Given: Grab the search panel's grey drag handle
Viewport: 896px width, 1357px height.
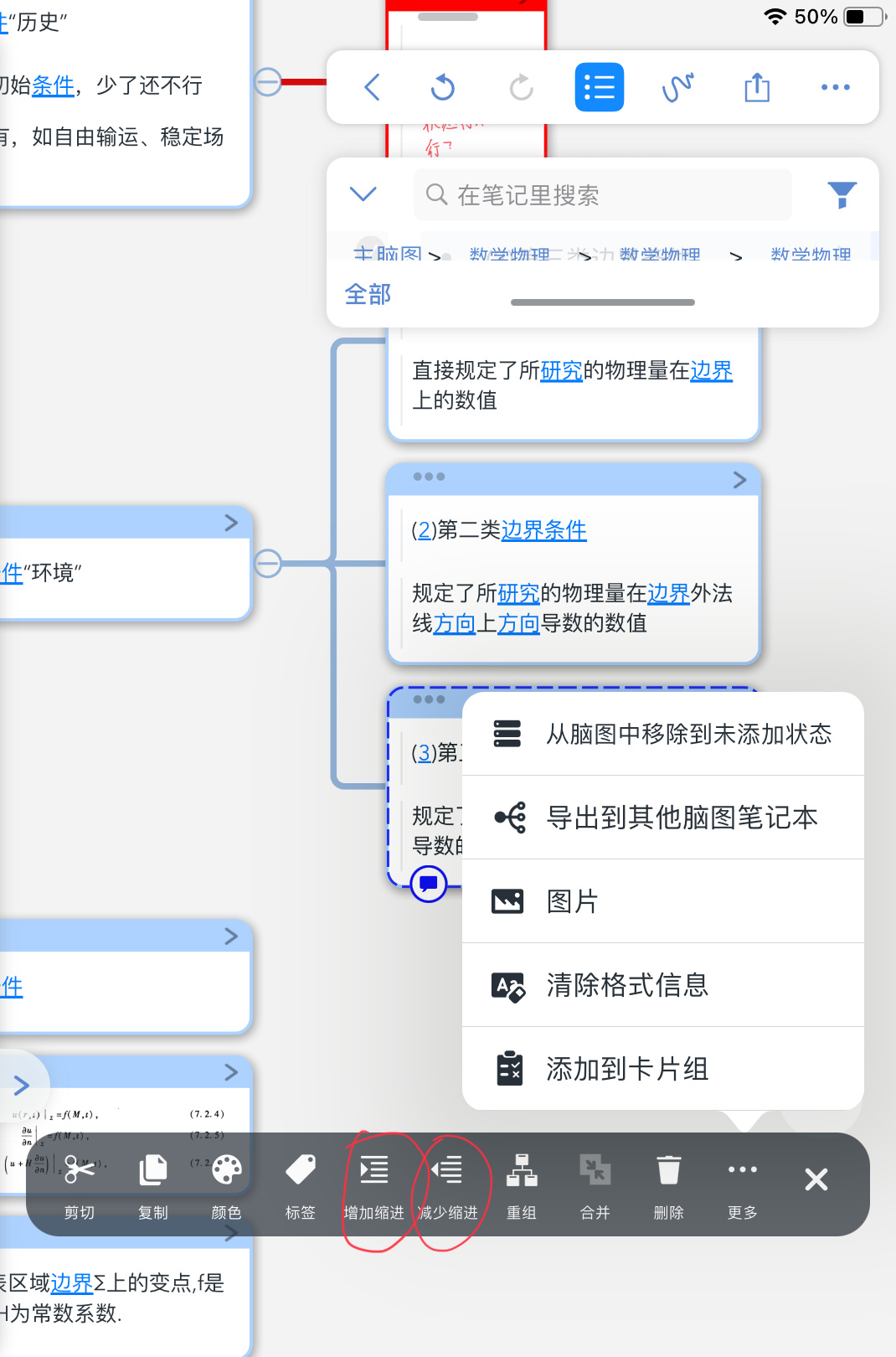Looking at the screenshot, I should point(603,302).
